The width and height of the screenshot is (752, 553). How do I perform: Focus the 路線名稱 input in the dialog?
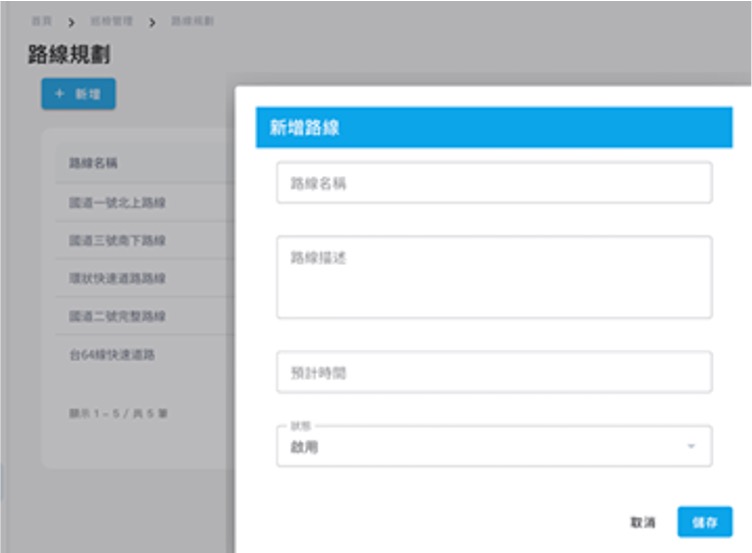[x=494, y=183]
